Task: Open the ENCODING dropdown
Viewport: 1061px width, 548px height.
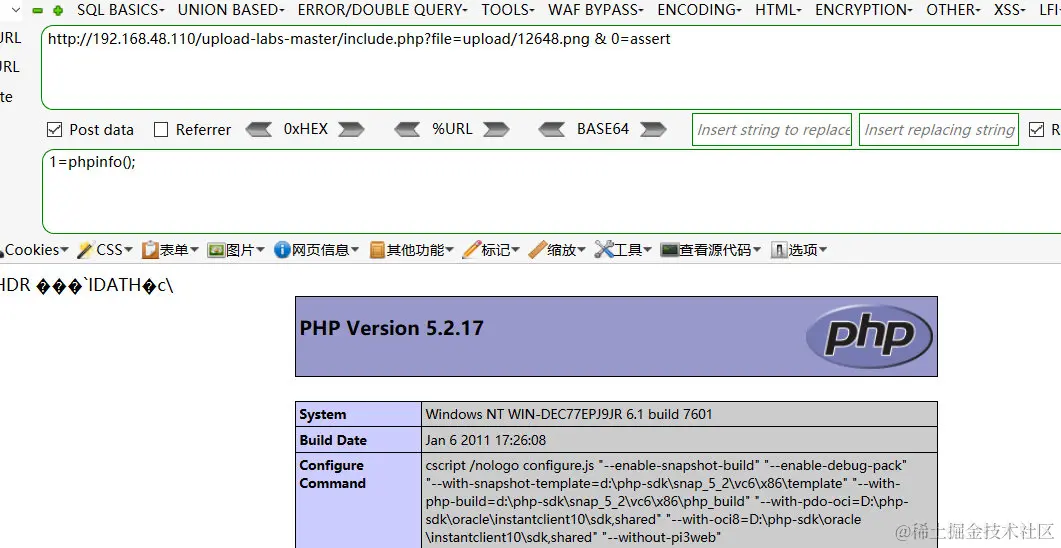Action: coord(699,10)
